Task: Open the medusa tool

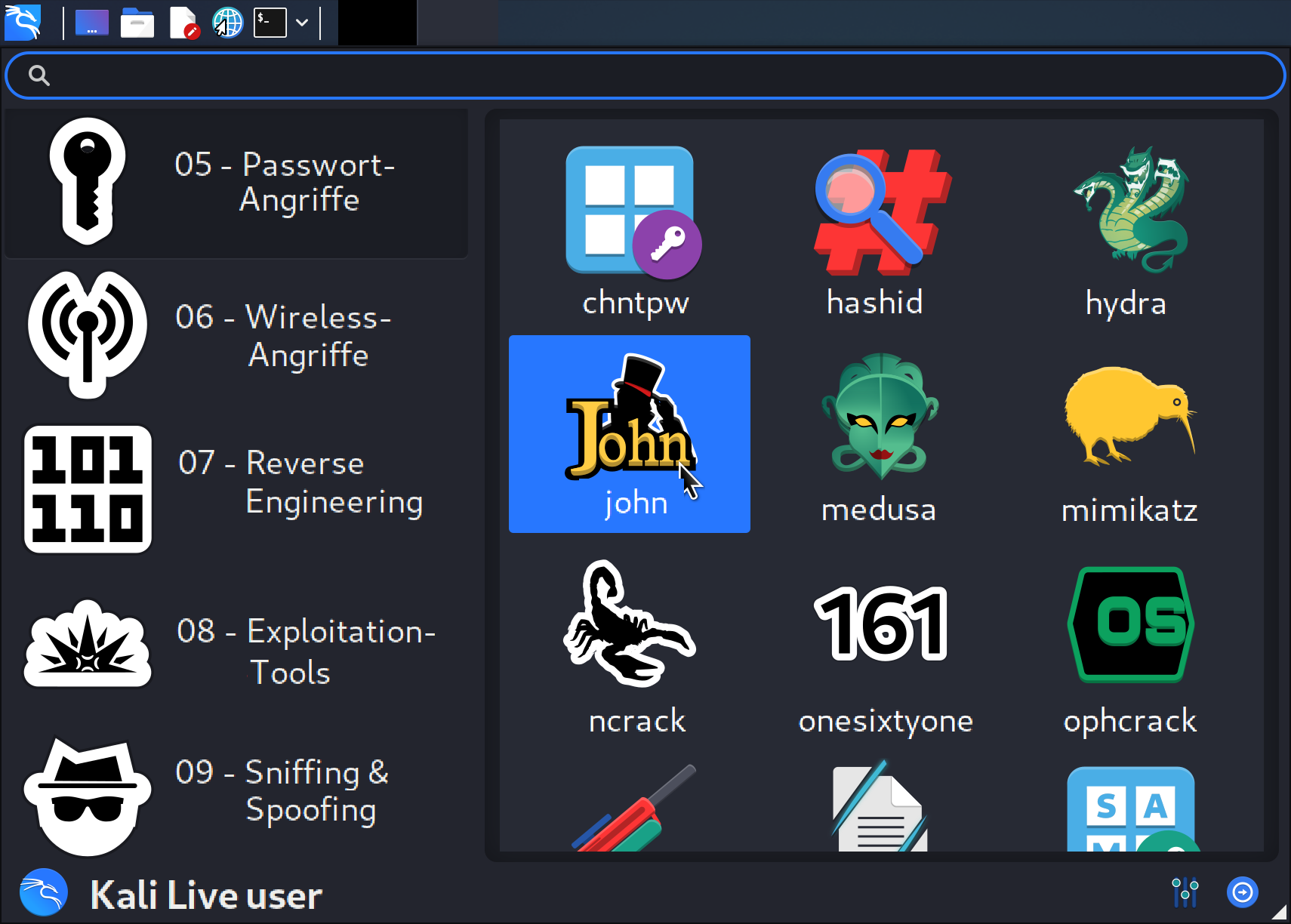Action: [879, 436]
